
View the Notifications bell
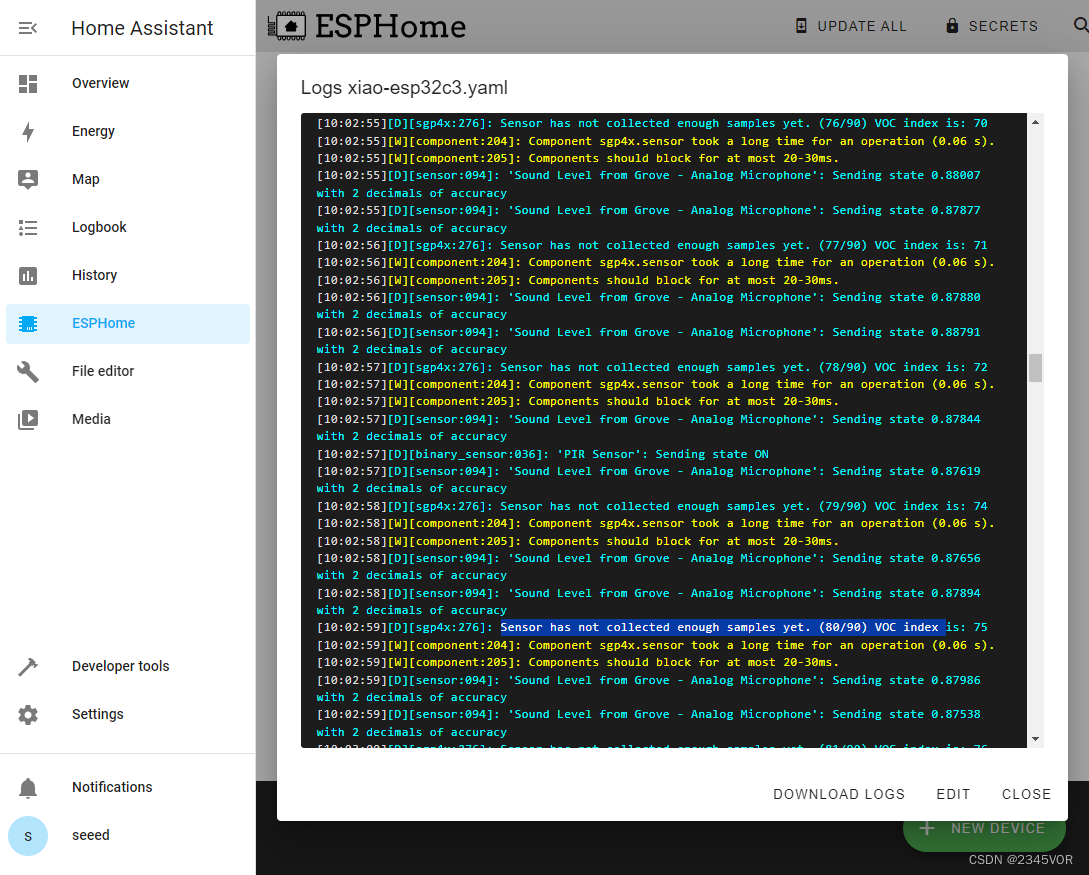point(28,787)
